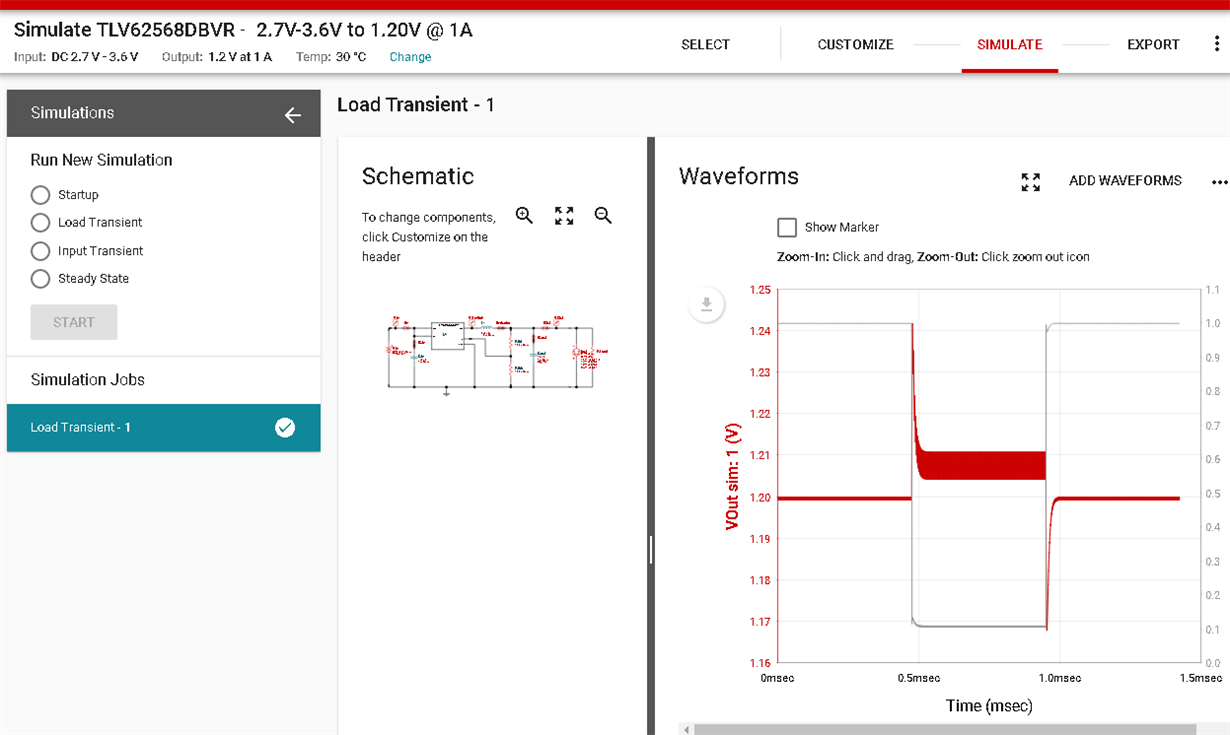Viewport: 1230px width, 735px height.
Task: Click ADD WAVEFORMS button
Action: pyautogui.click(x=1125, y=181)
